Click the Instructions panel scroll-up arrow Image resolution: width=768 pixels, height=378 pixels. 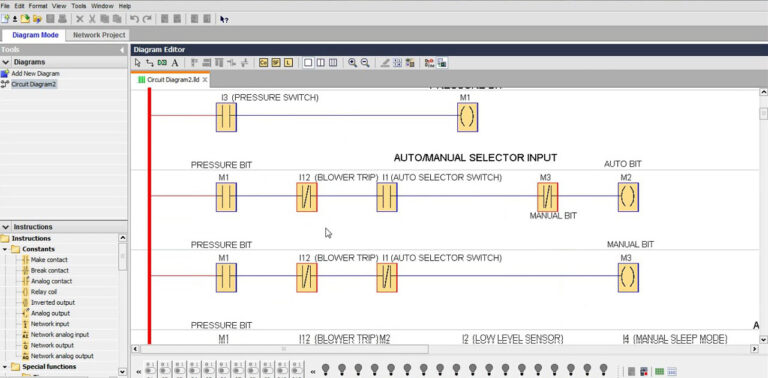pyautogui.click(x=122, y=238)
